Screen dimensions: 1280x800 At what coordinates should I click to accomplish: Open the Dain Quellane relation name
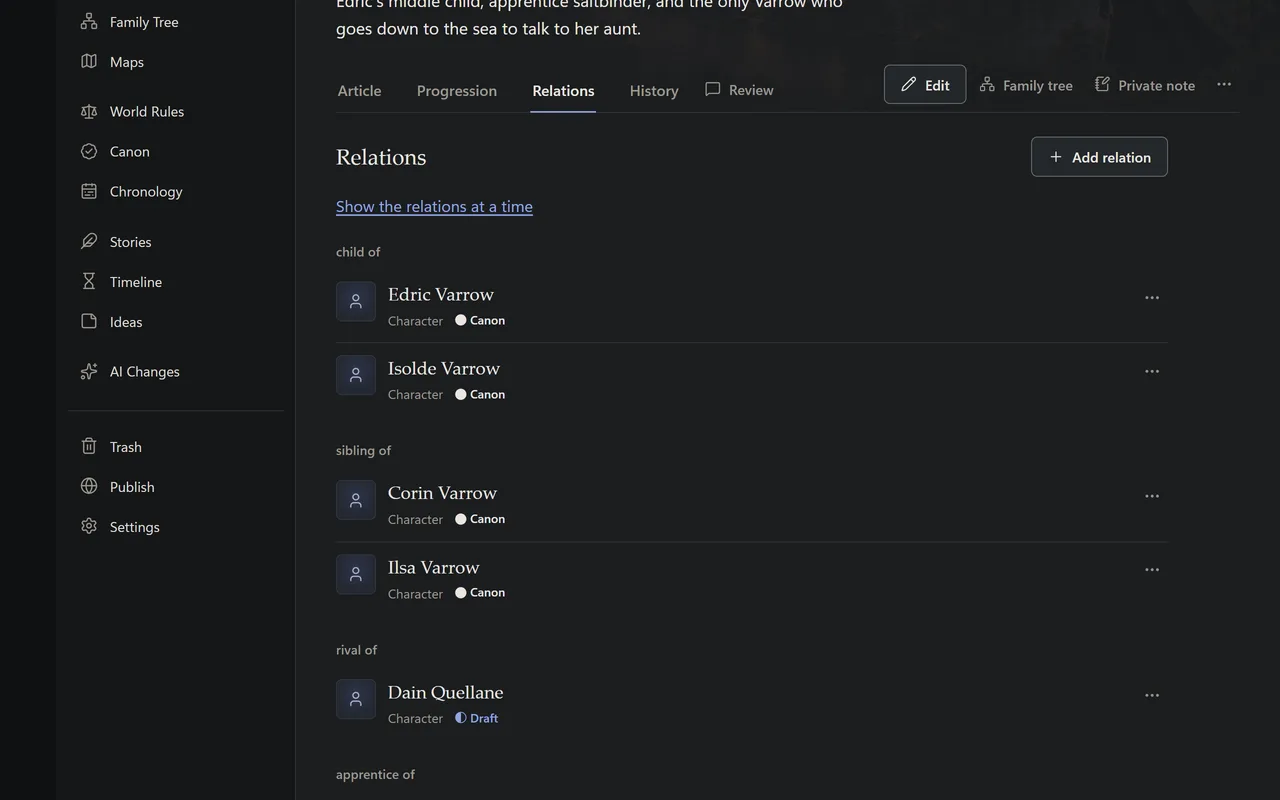446,692
